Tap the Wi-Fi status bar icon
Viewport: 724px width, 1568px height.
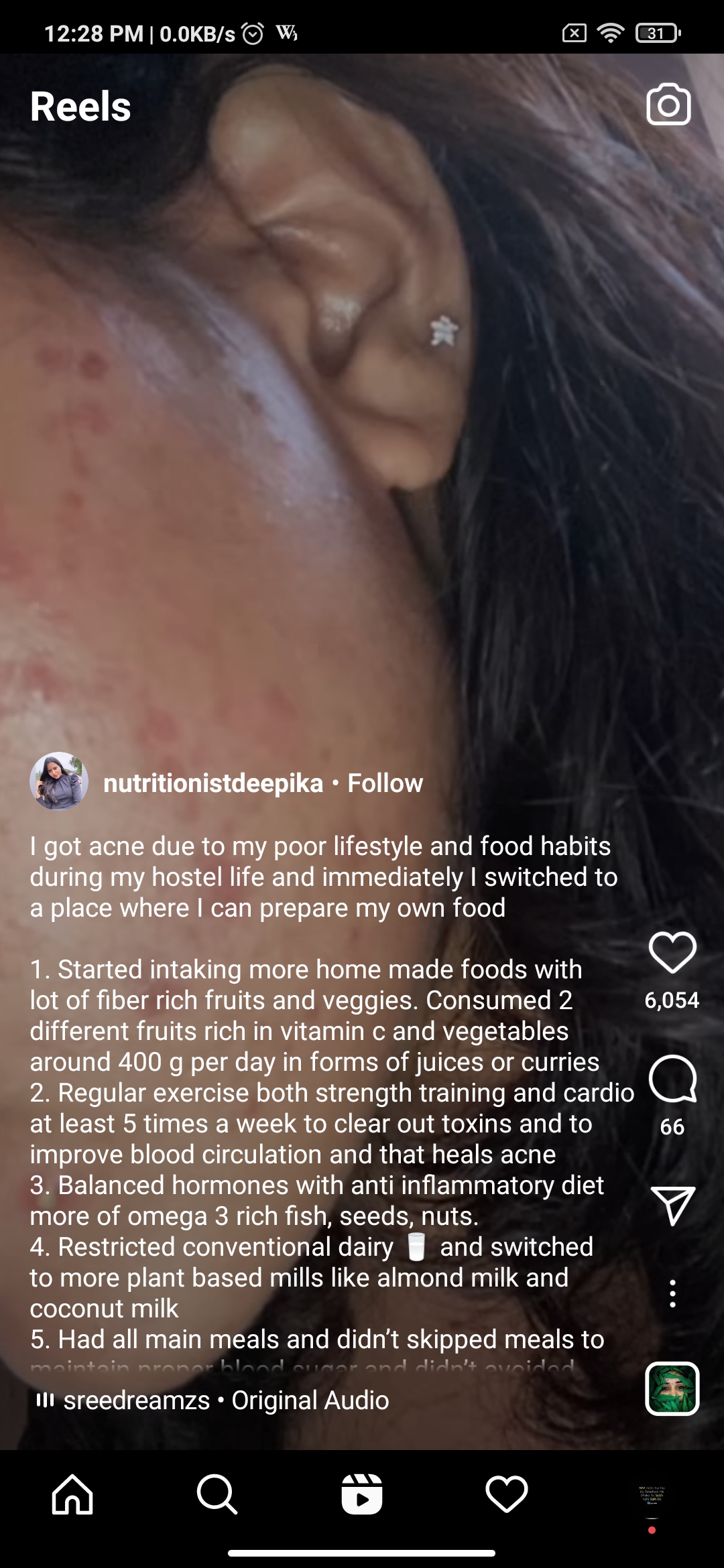610,33
